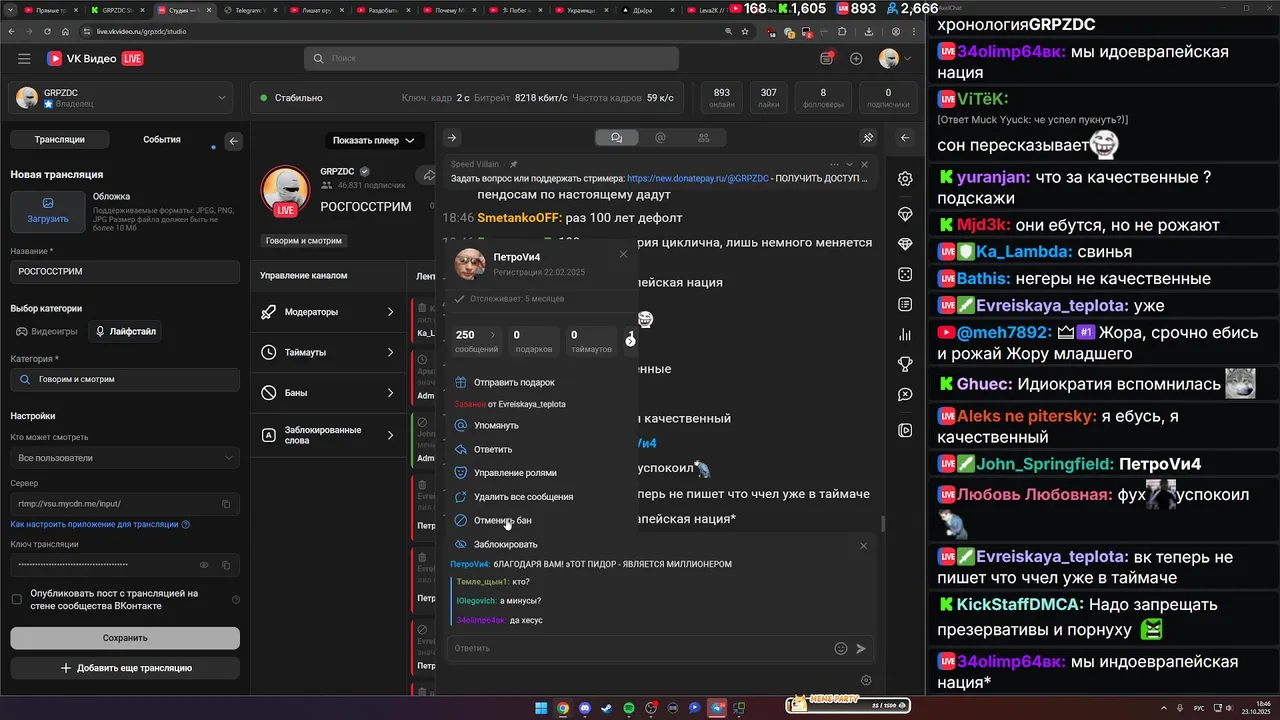Switch to chat messages tab icon
Image resolution: width=1280 pixels, height=720 pixels.
(616, 138)
